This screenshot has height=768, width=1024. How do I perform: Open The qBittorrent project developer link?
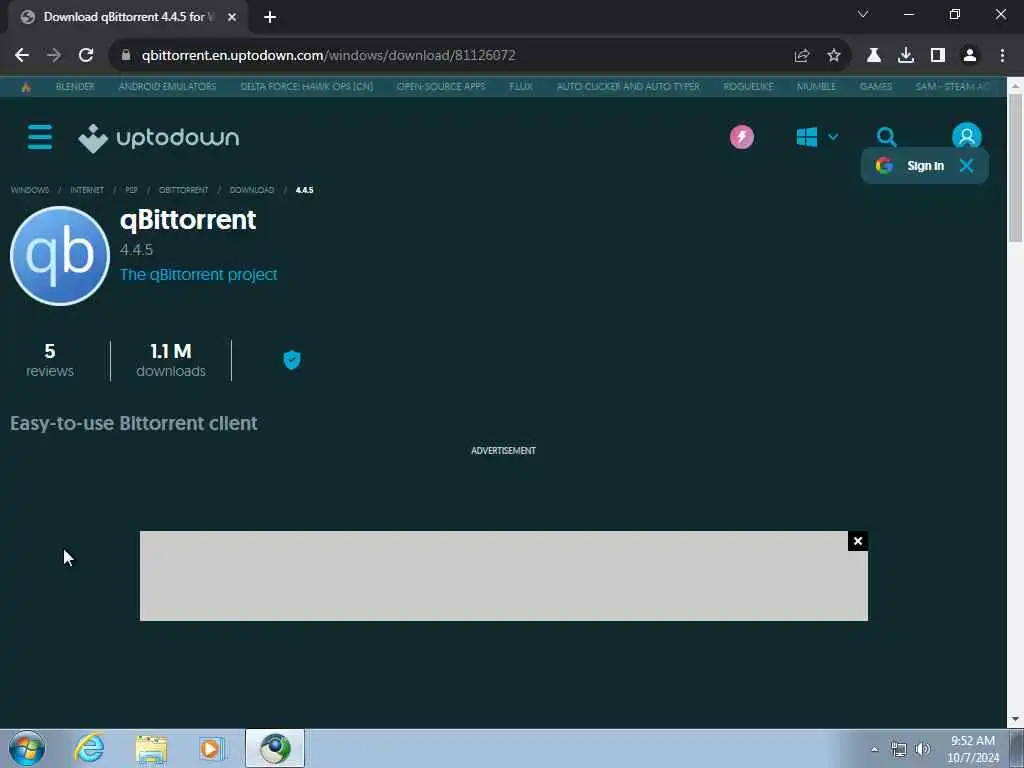pos(199,275)
